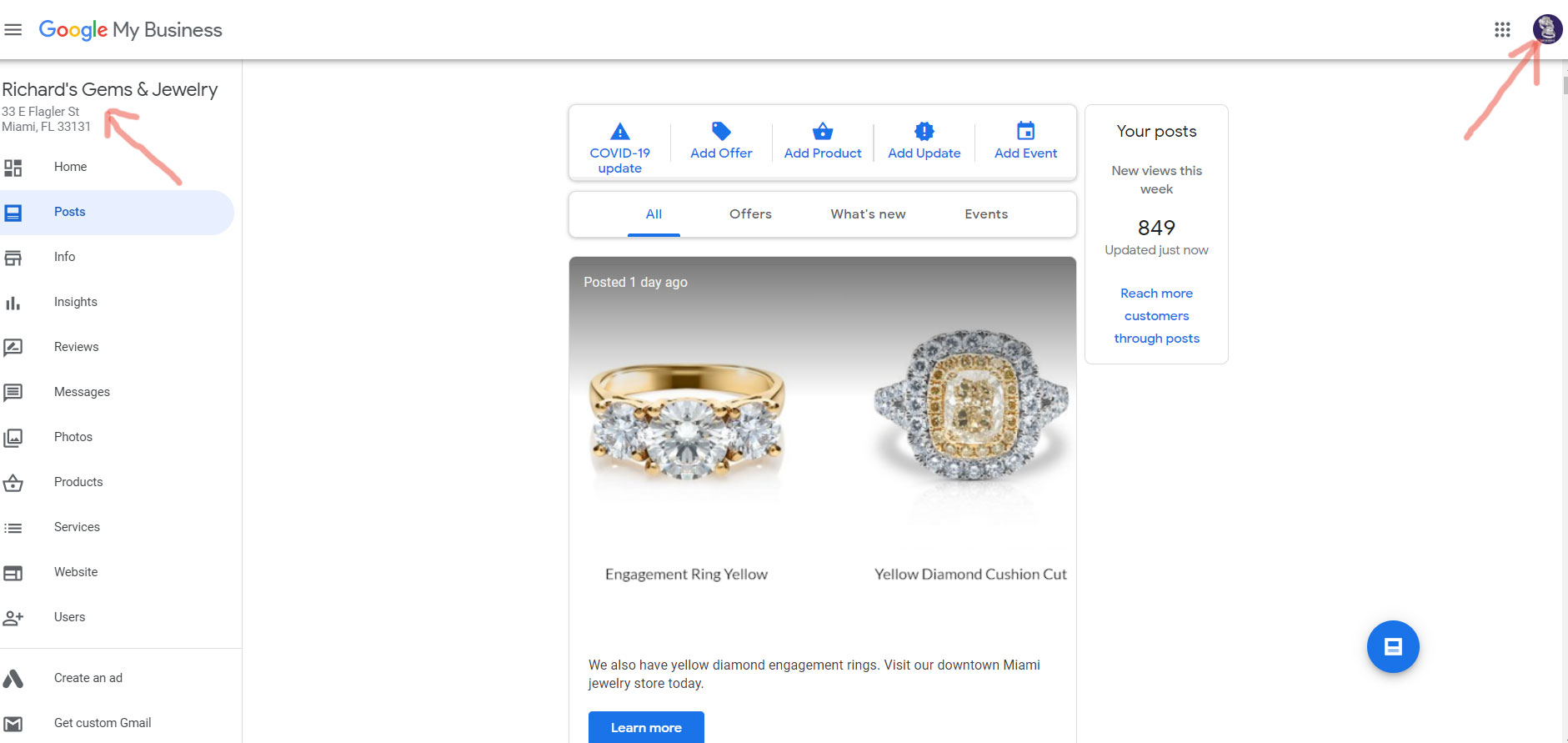Click the Add Update label
This screenshot has width=1568, height=743.
coord(924,153)
